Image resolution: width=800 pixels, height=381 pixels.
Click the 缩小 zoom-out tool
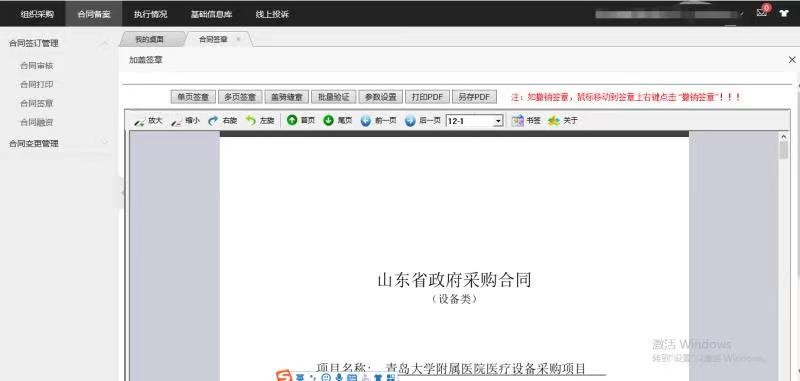tap(185, 121)
